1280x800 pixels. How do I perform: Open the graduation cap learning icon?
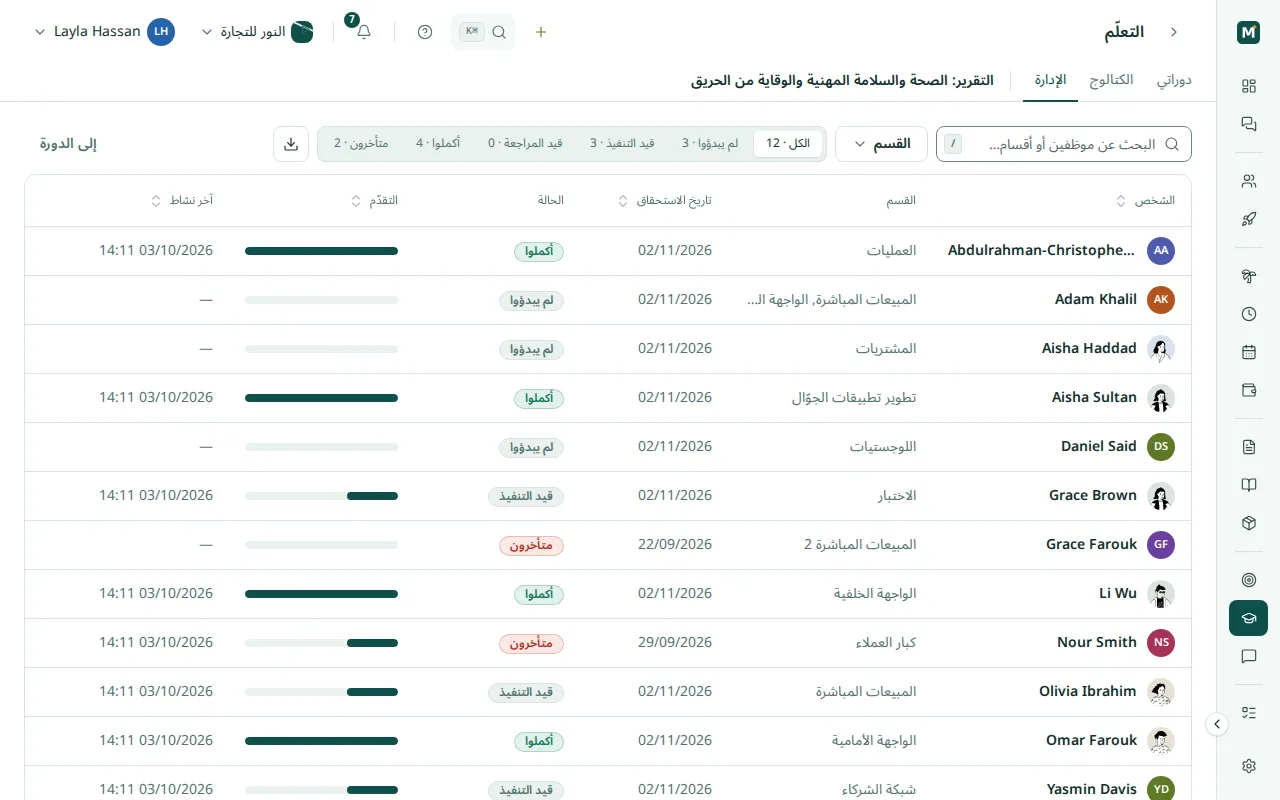(x=1248, y=618)
